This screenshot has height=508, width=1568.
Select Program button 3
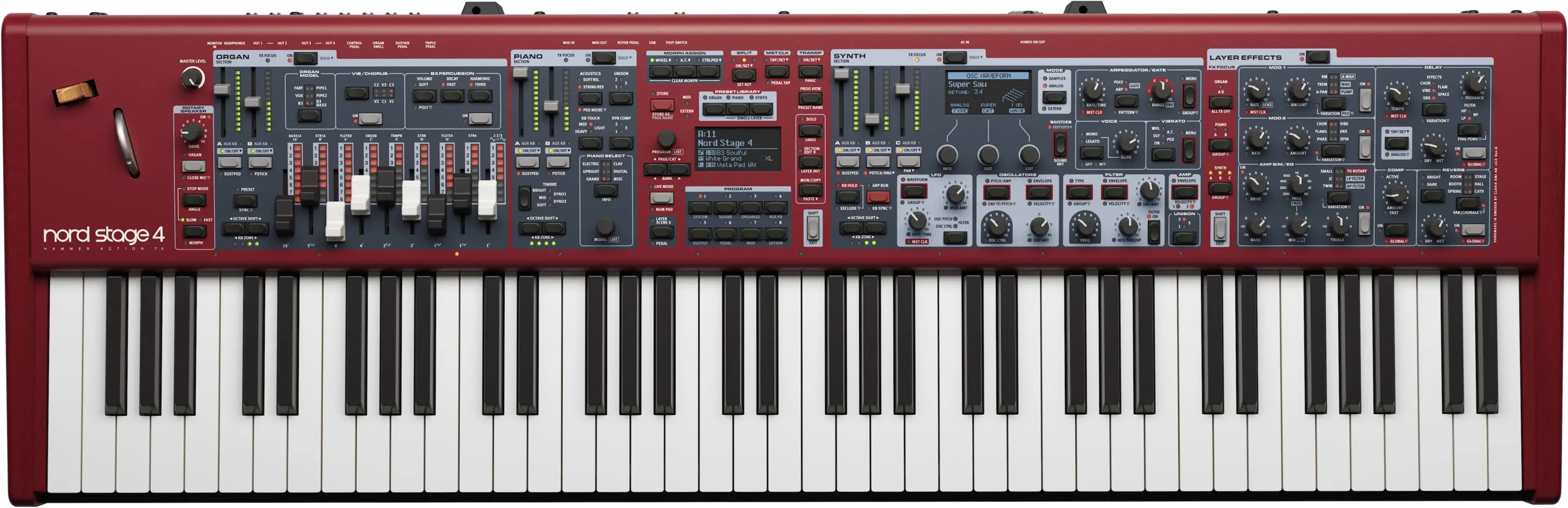coord(751,207)
